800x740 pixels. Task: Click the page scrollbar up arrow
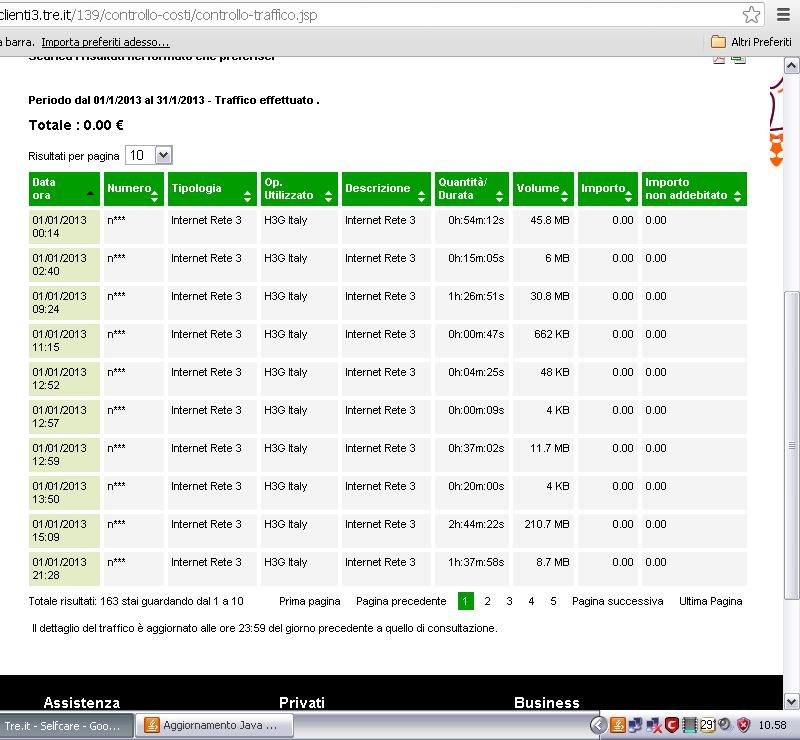tap(791, 66)
